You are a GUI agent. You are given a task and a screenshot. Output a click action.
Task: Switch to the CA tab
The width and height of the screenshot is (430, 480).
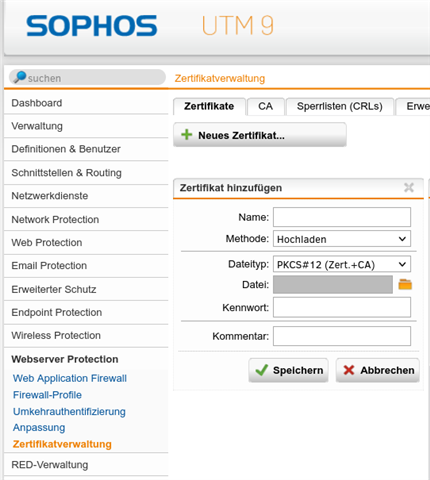[x=265, y=106]
